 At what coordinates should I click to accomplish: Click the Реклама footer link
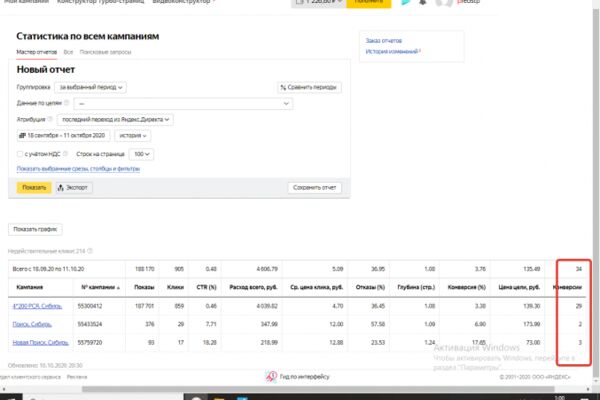pos(77,377)
